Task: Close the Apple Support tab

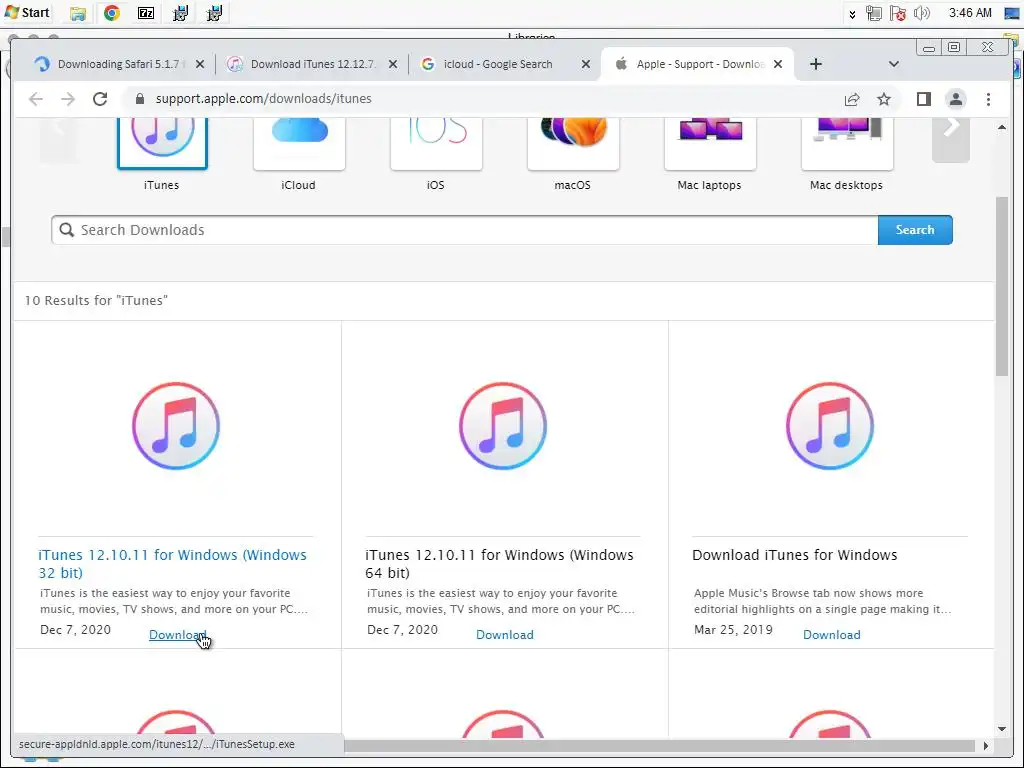Action: pyautogui.click(x=778, y=64)
